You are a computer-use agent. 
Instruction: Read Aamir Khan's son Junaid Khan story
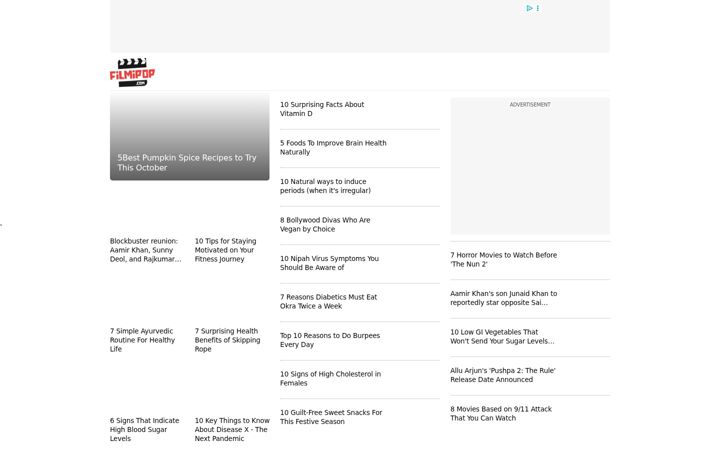pyautogui.click(x=503, y=298)
